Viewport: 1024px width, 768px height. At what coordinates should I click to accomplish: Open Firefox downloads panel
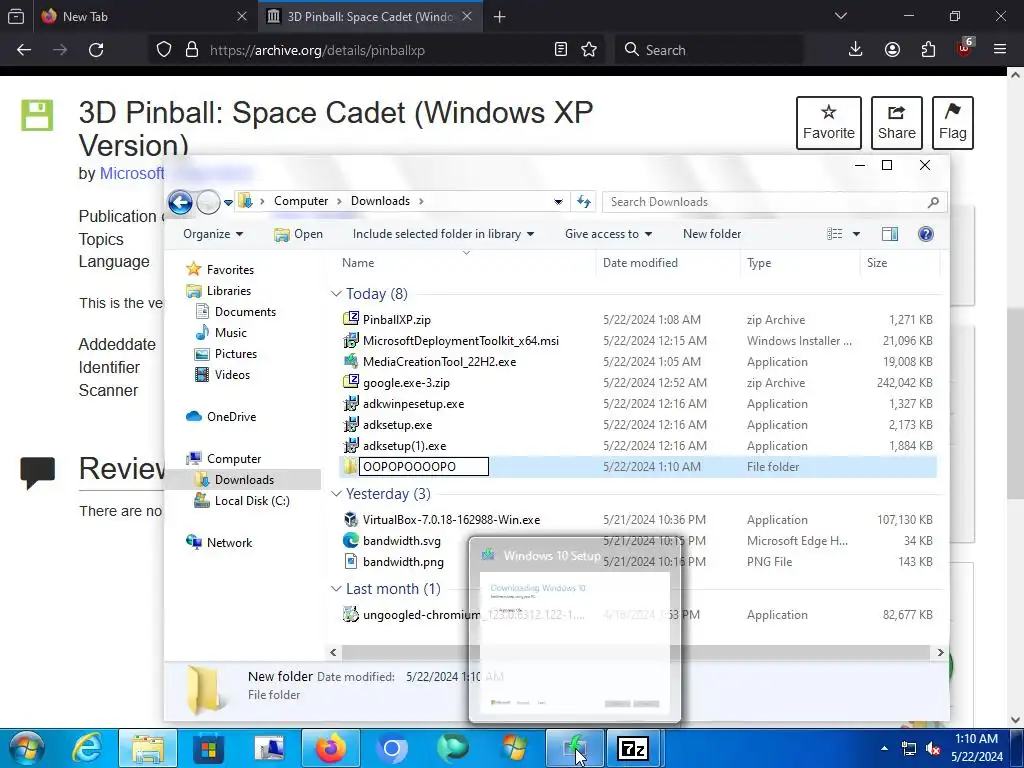[x=856, y=50]
